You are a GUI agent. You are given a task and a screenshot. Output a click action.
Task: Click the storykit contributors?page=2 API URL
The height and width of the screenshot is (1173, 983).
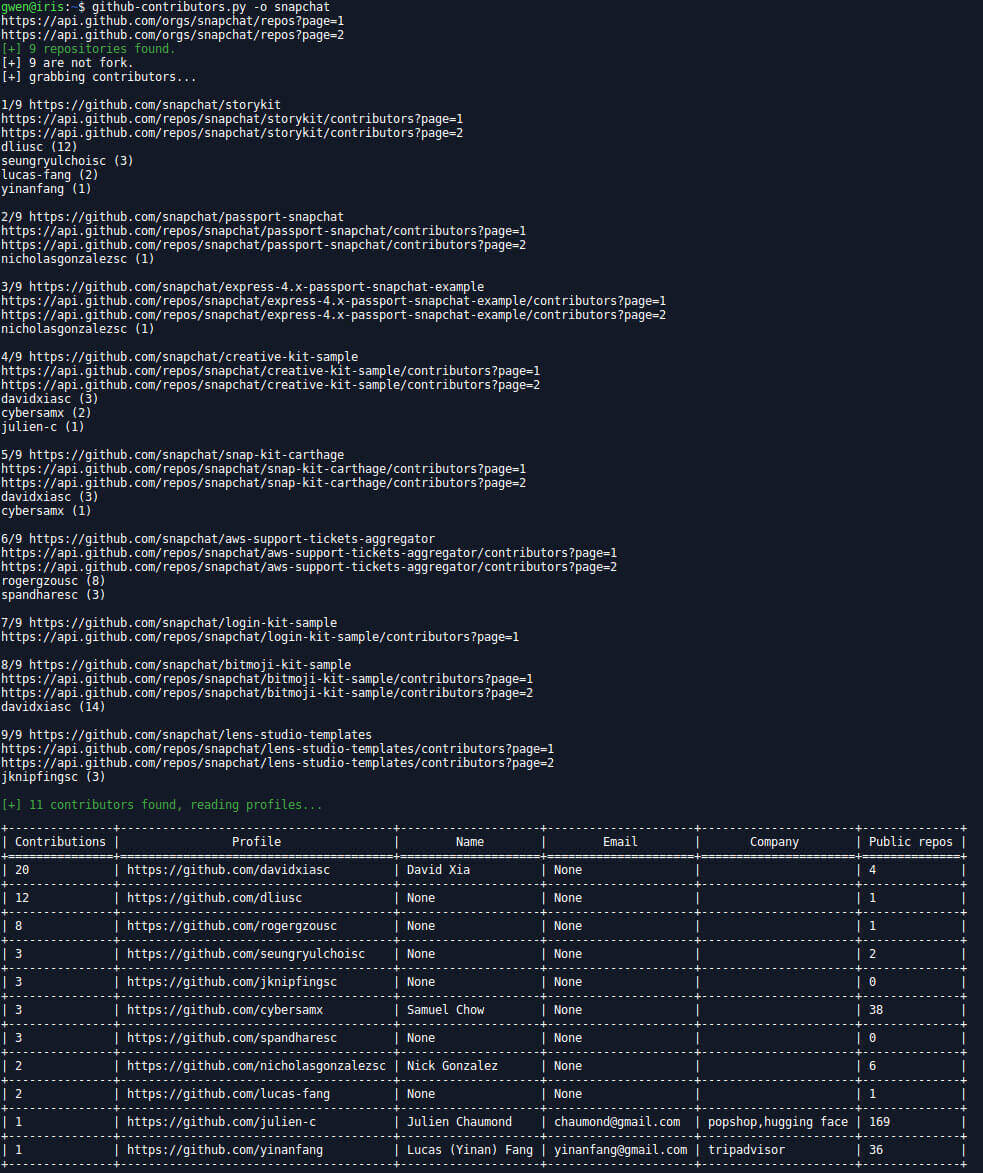232,133
